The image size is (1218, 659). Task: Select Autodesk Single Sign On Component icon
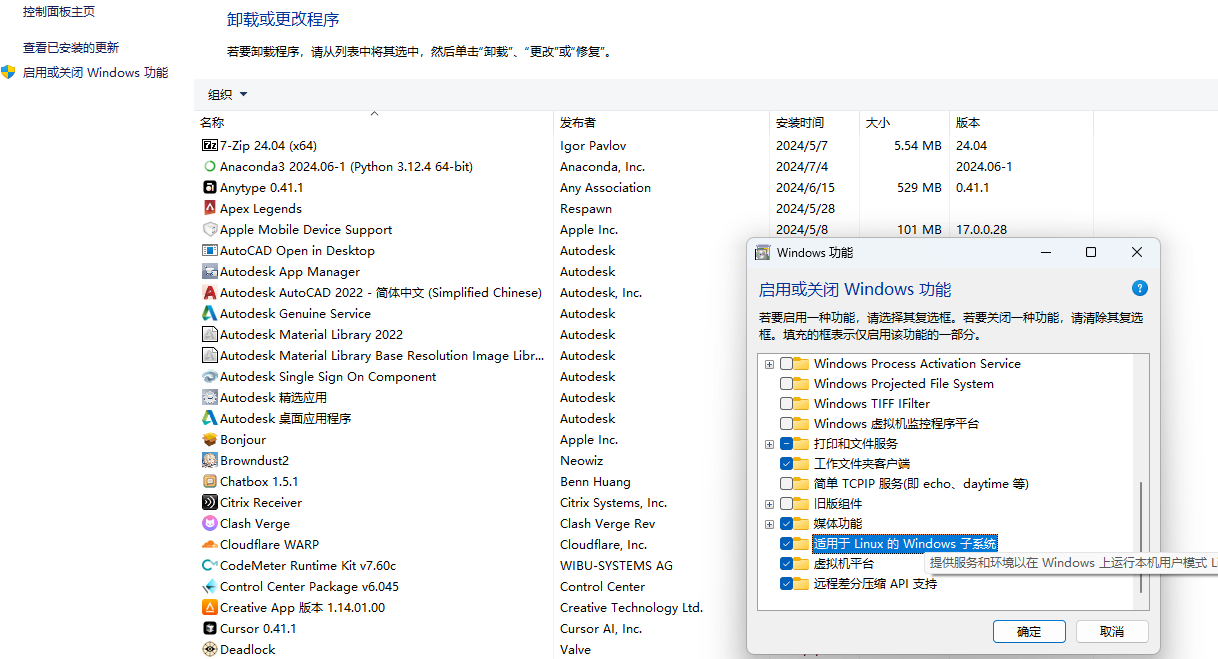pyautogui.click(x=210, y=377)
